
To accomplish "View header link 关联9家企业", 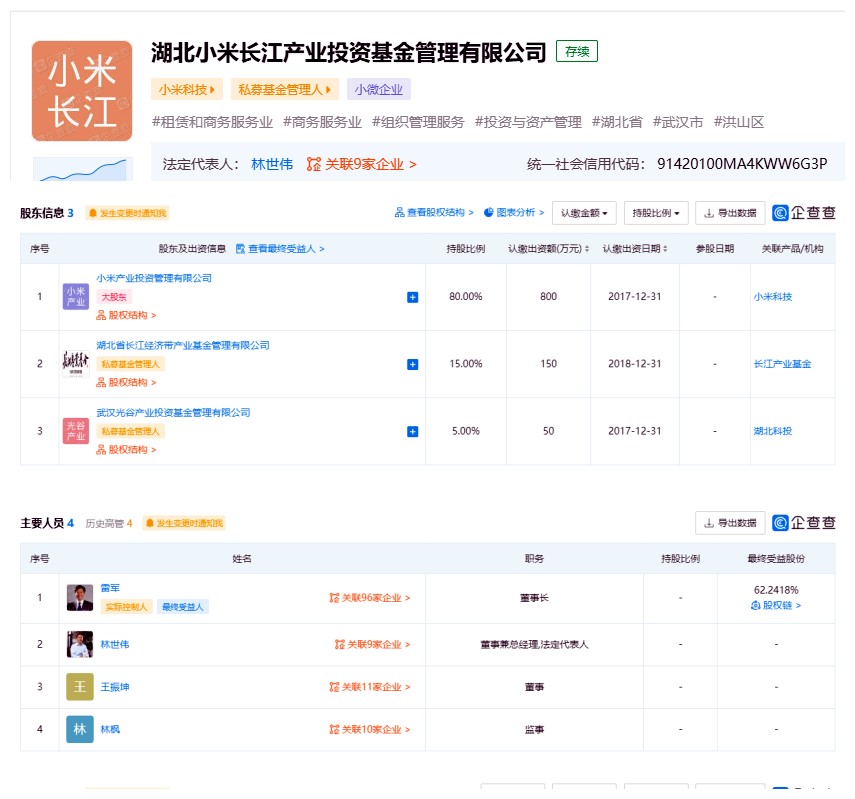I will (x=362, y=164).
